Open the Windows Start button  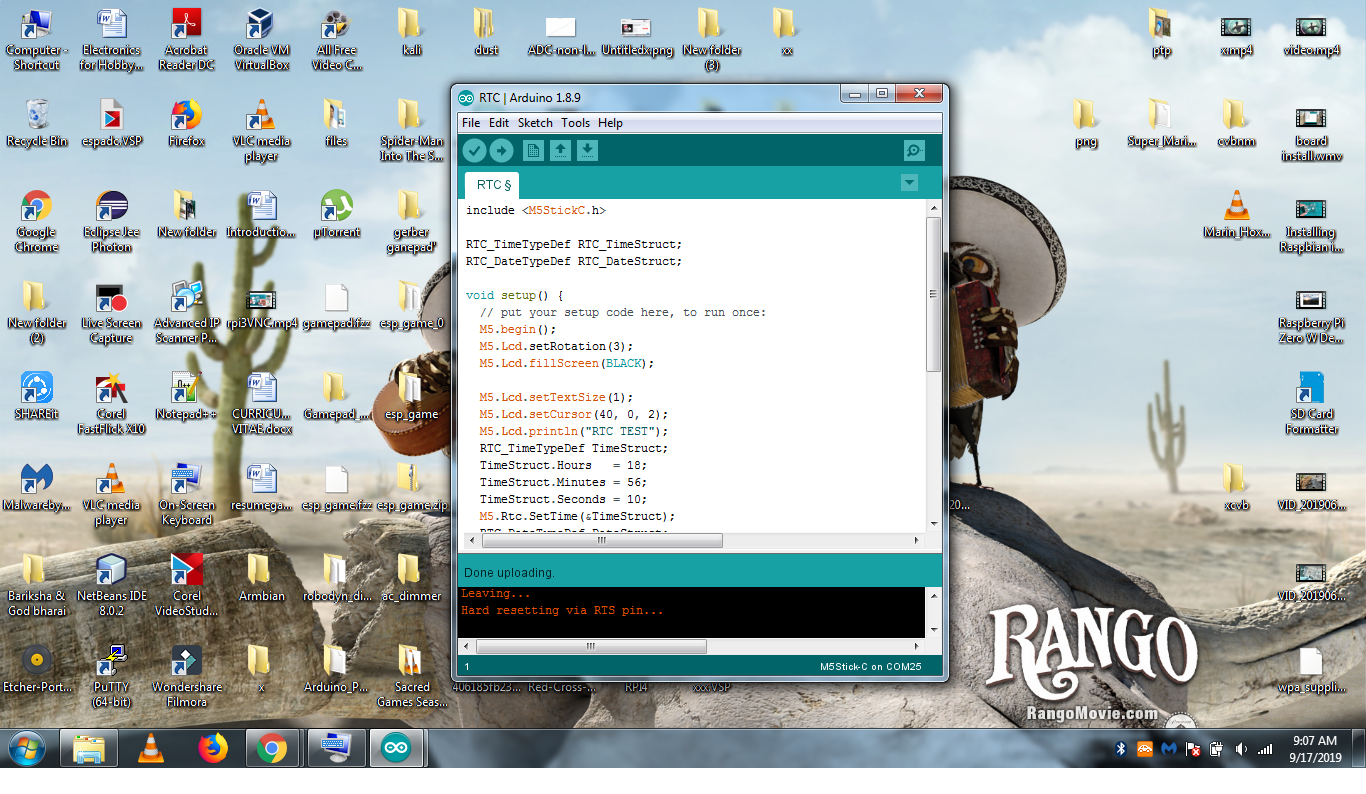27,748
